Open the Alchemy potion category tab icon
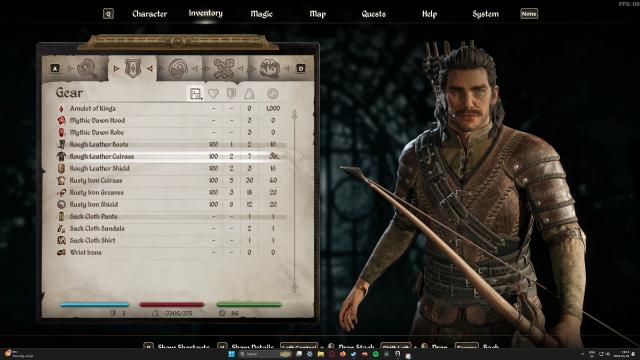Image resolution: width=640 pixels, height=360 pixels. (x=178, y=68)
